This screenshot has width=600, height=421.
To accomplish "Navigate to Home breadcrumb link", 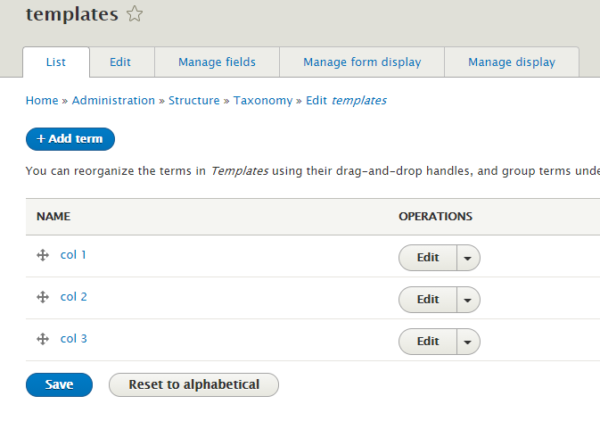I will tap(41, 101).
